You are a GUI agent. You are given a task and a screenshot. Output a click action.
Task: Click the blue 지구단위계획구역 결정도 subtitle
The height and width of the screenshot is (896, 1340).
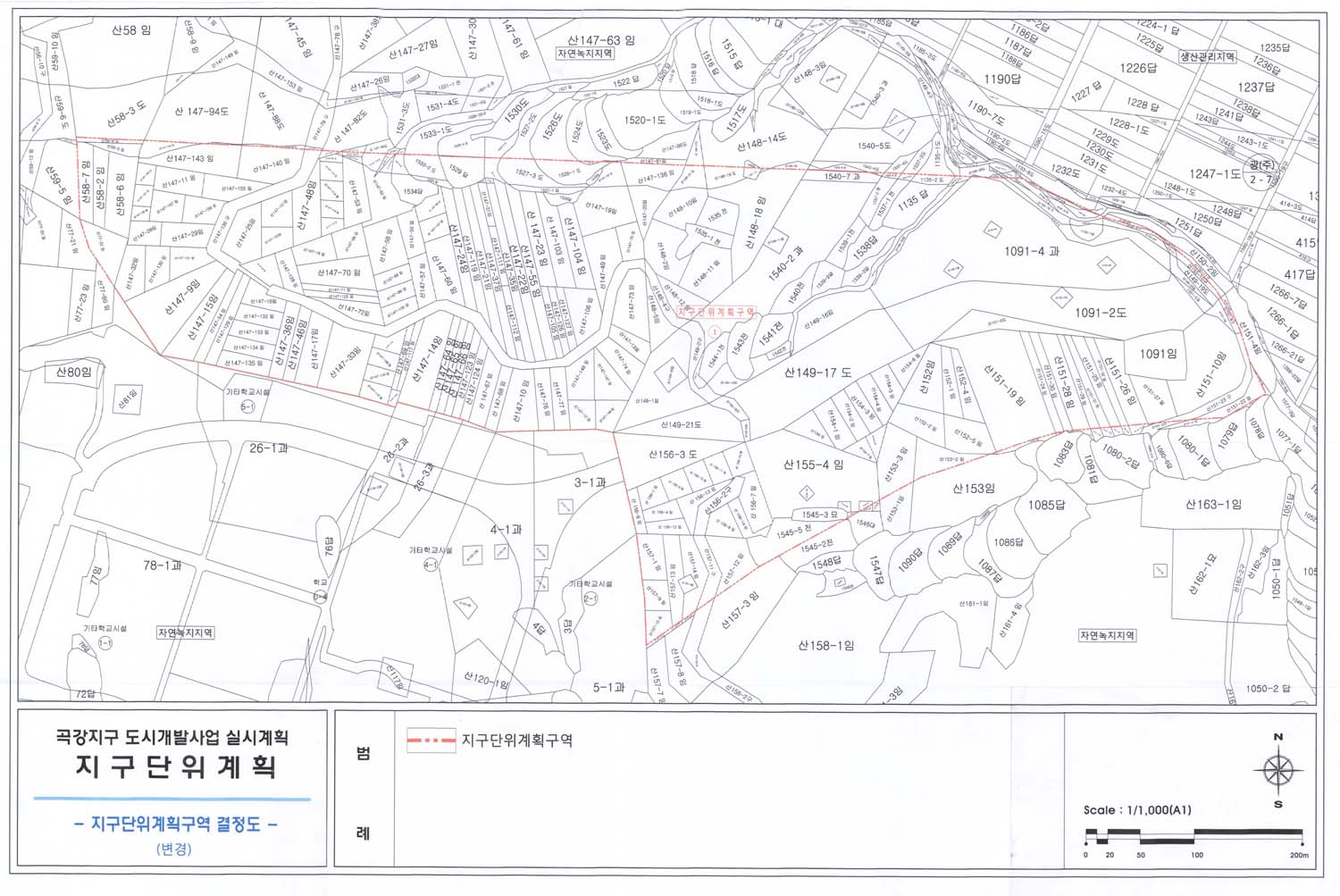tap(173, 825)
